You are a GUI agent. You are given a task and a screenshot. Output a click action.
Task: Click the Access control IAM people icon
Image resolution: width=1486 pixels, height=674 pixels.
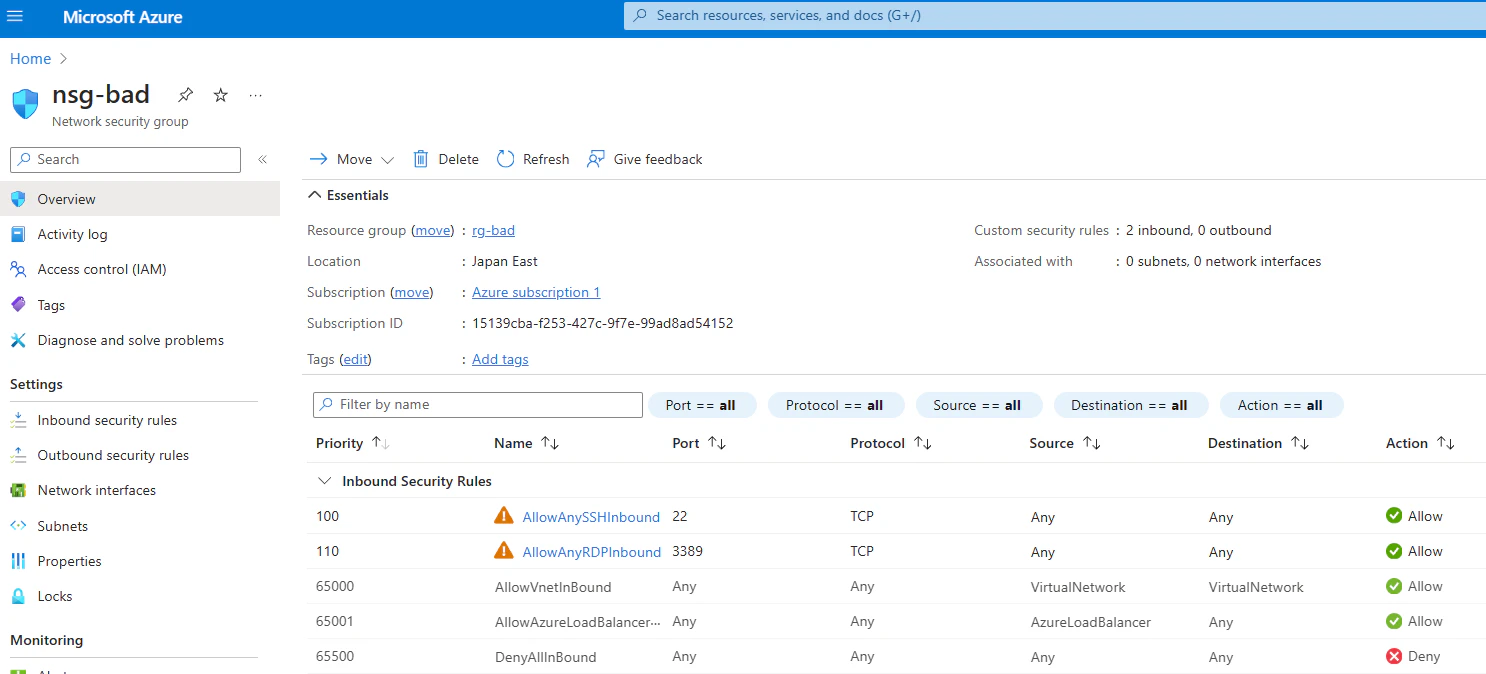18,269
